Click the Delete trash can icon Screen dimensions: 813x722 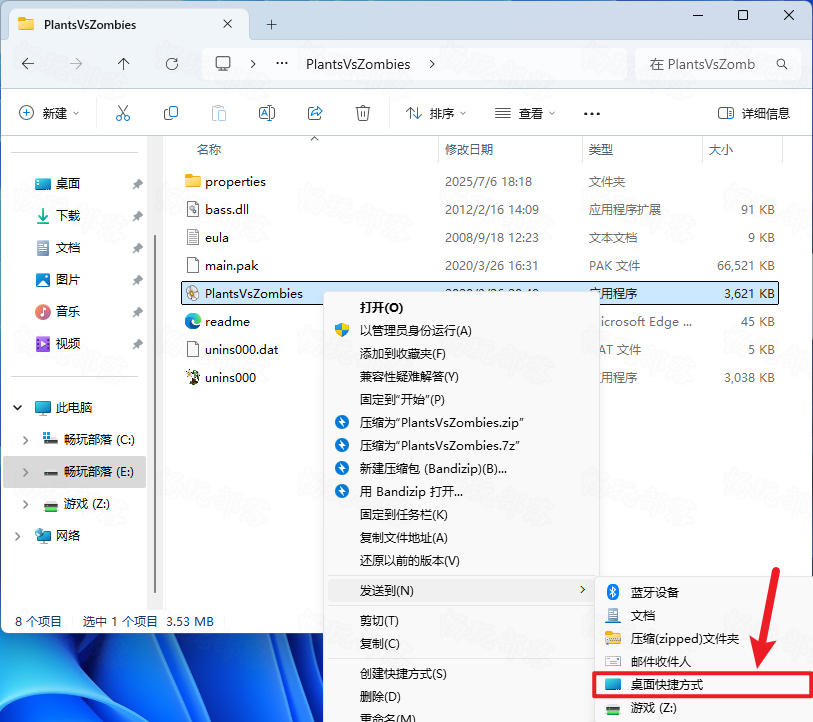pos(362,113)
